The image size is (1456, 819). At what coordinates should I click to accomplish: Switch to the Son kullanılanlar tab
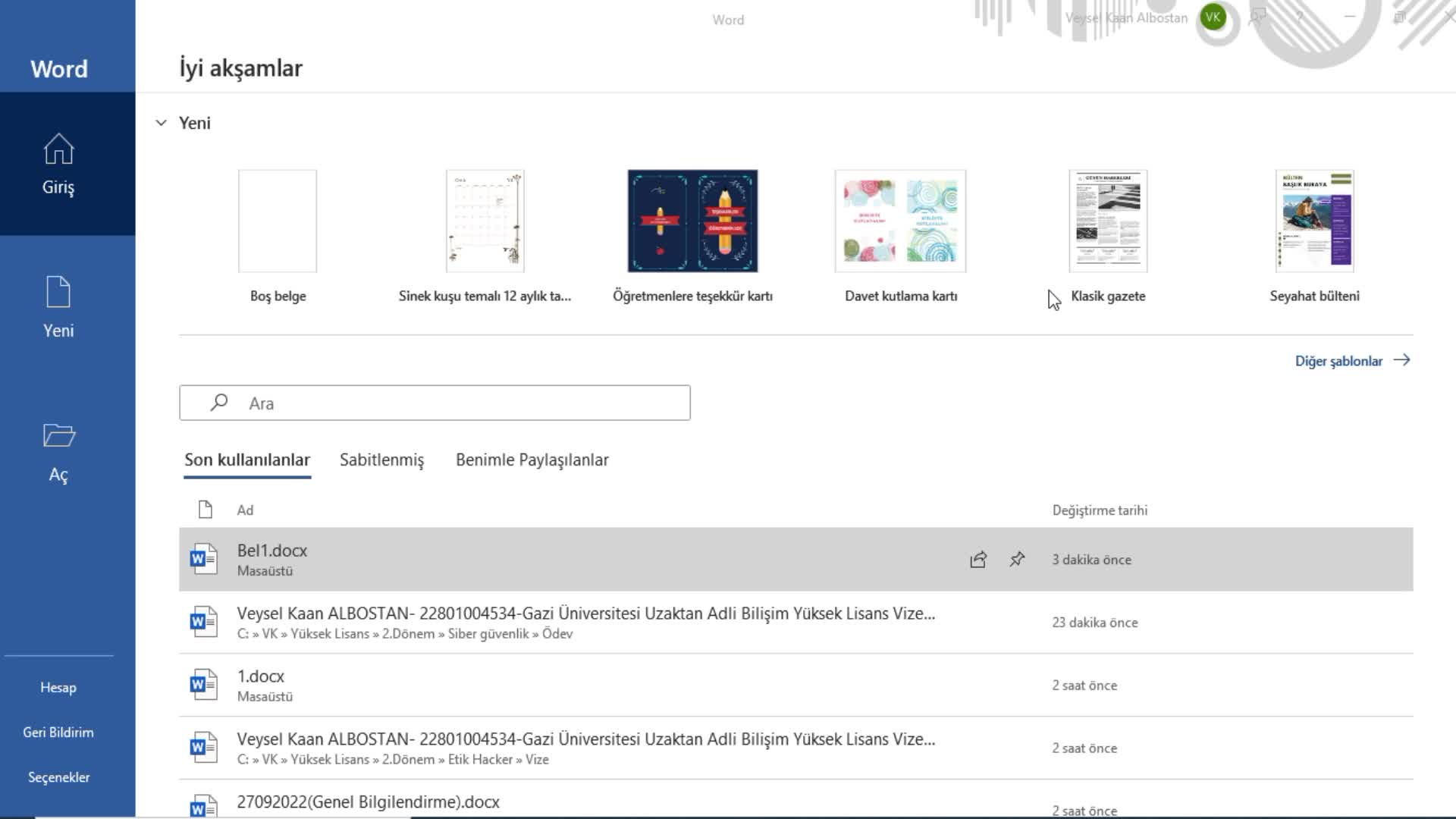[247, 460]
